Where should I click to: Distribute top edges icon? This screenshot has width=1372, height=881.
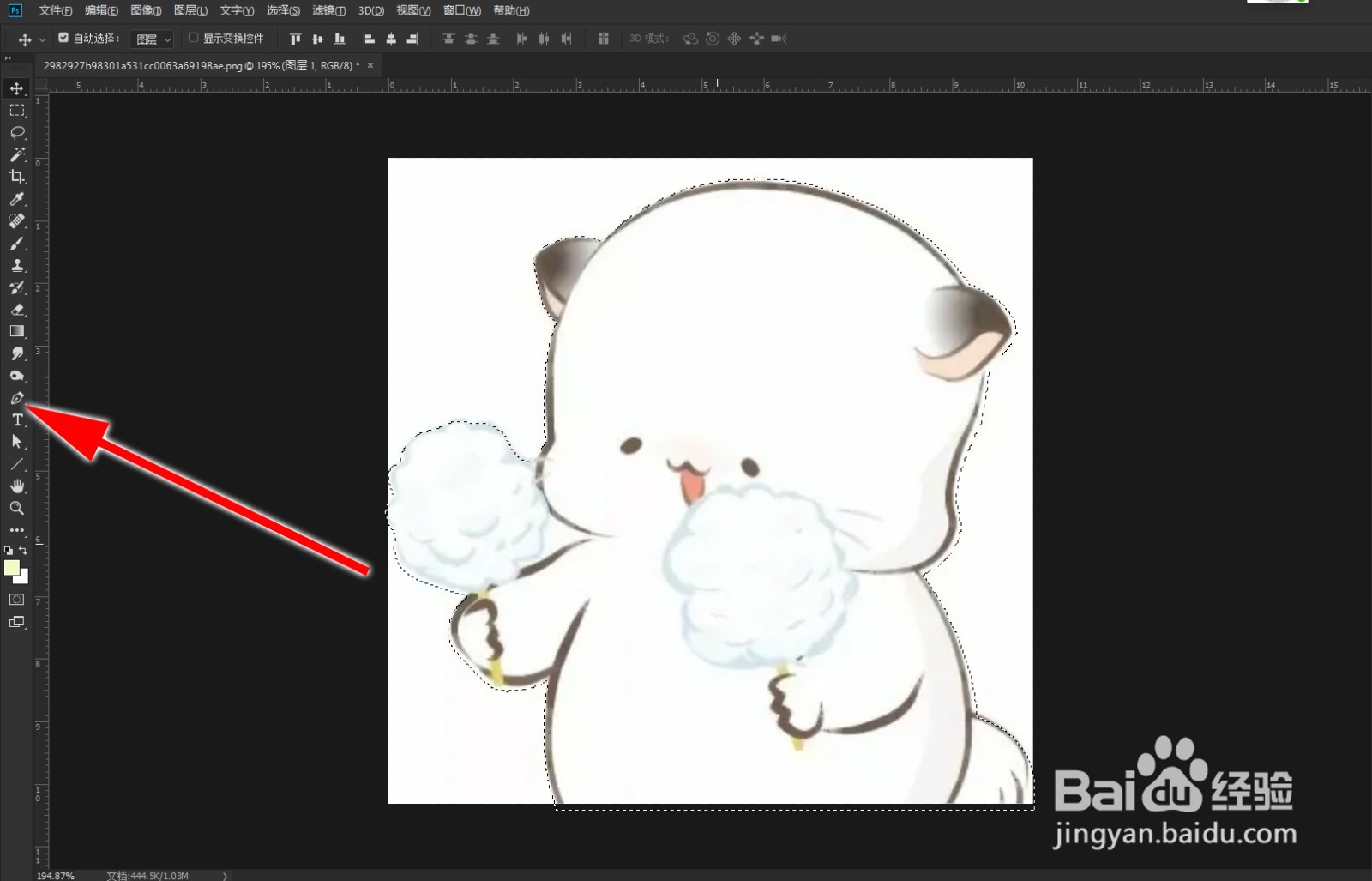tap(448, 39)
